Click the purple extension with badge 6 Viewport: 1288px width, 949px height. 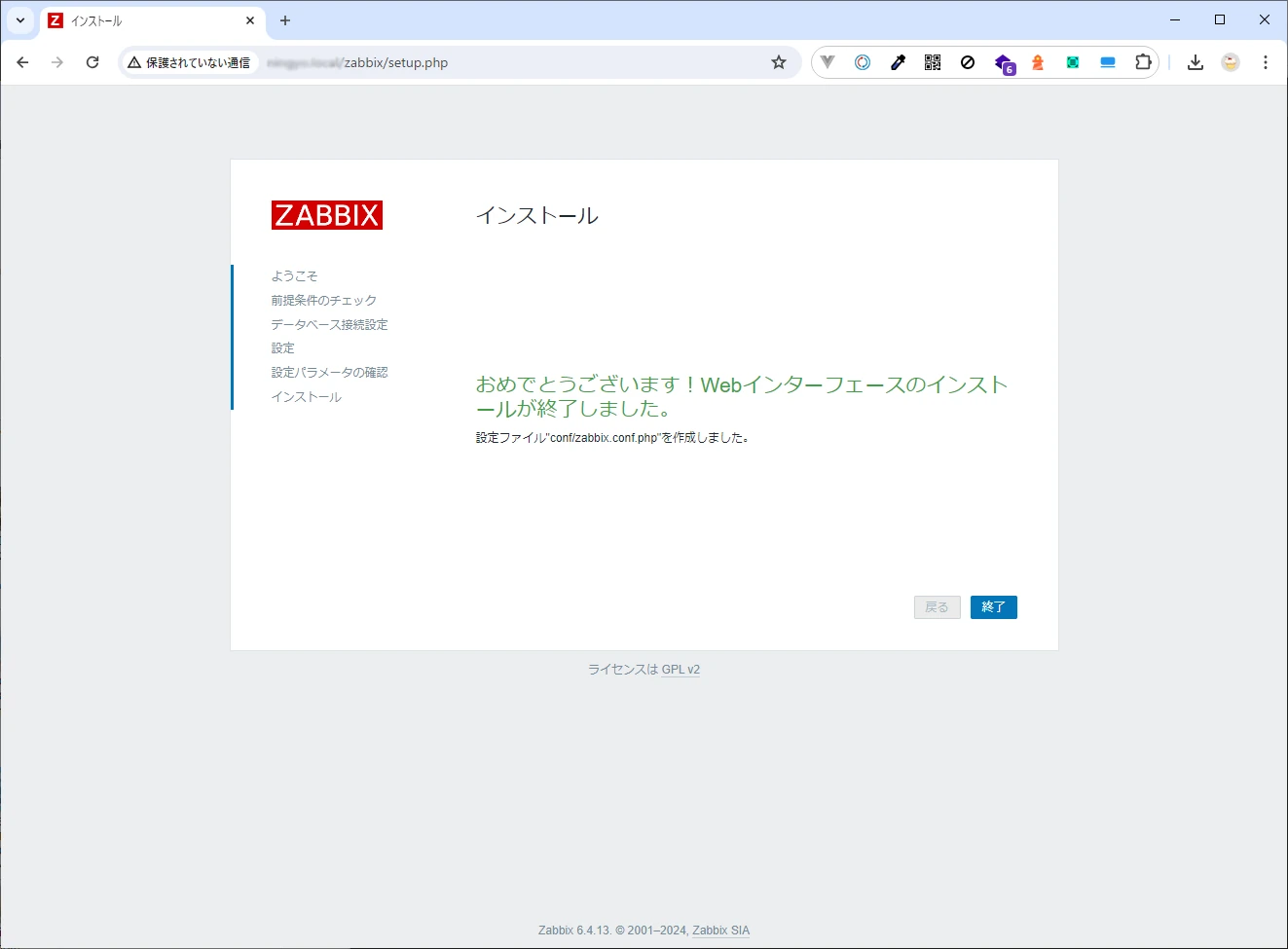(x=1004, y=64)
